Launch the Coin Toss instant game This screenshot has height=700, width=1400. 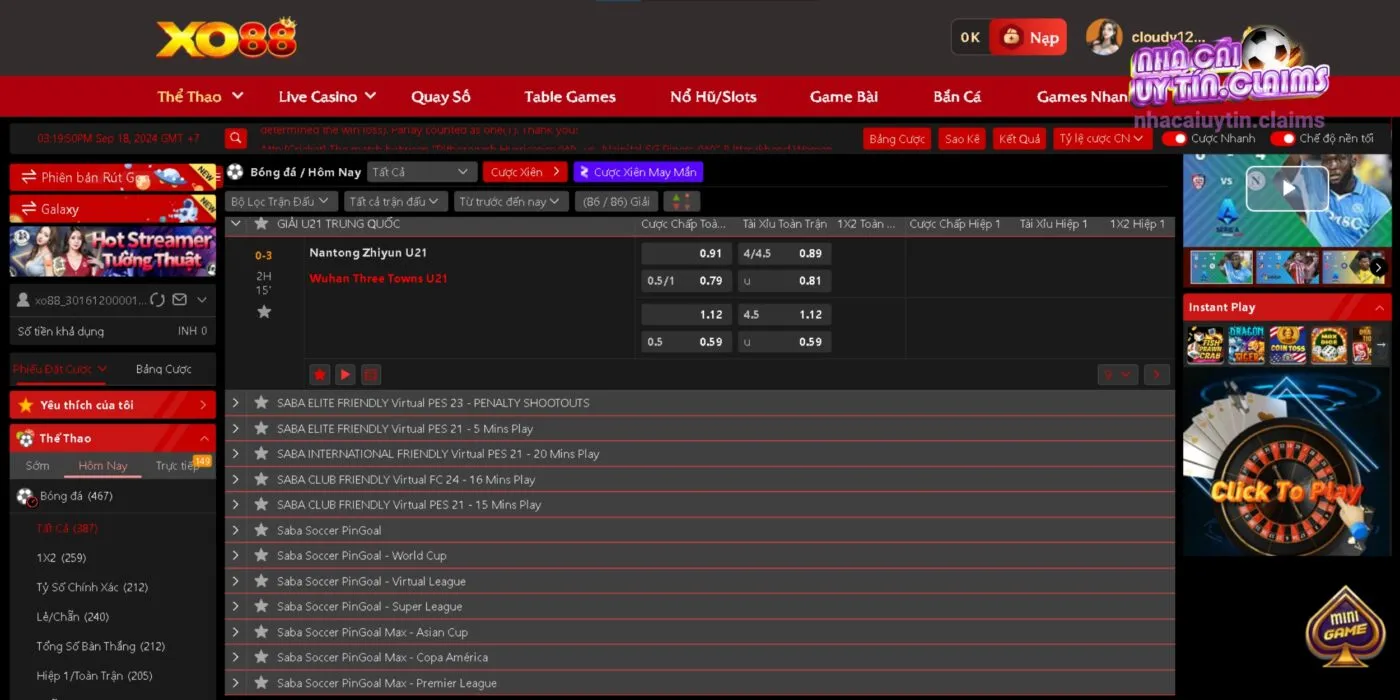1287,345
